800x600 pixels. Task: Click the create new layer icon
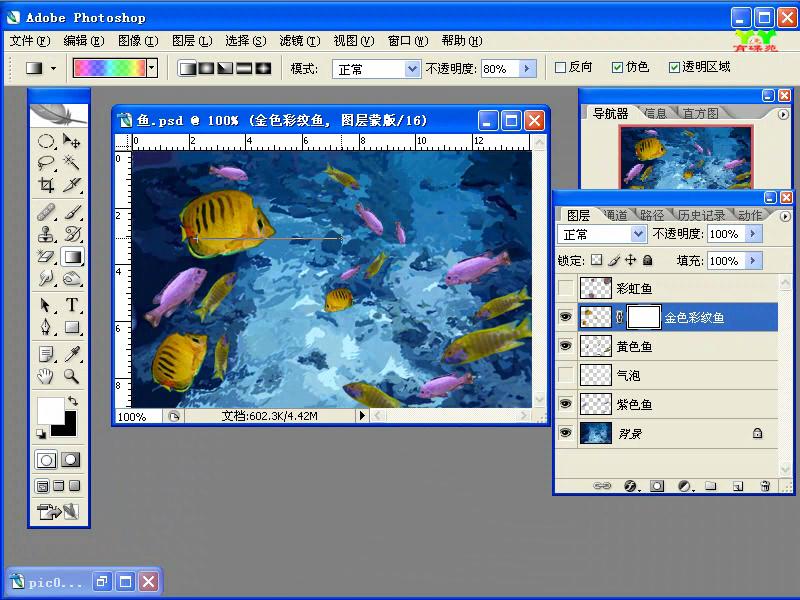(738, 486)
